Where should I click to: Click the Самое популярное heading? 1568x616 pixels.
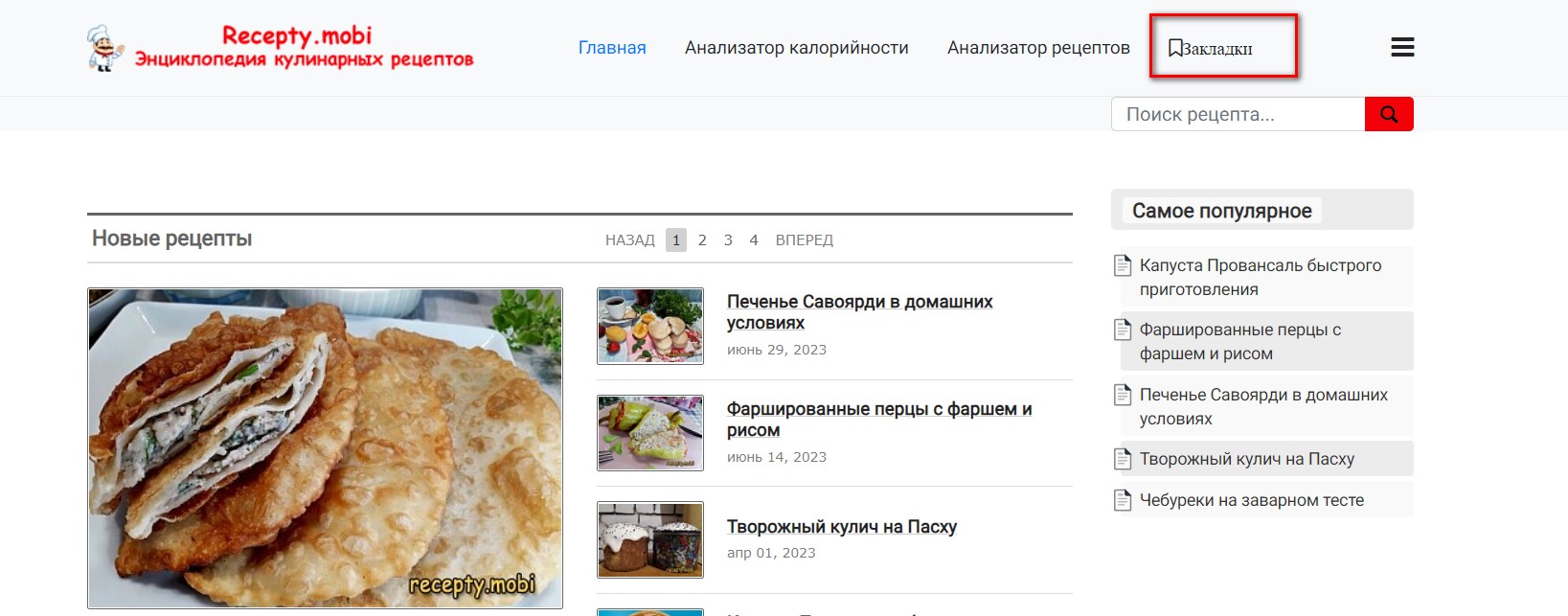(1222, 211)
